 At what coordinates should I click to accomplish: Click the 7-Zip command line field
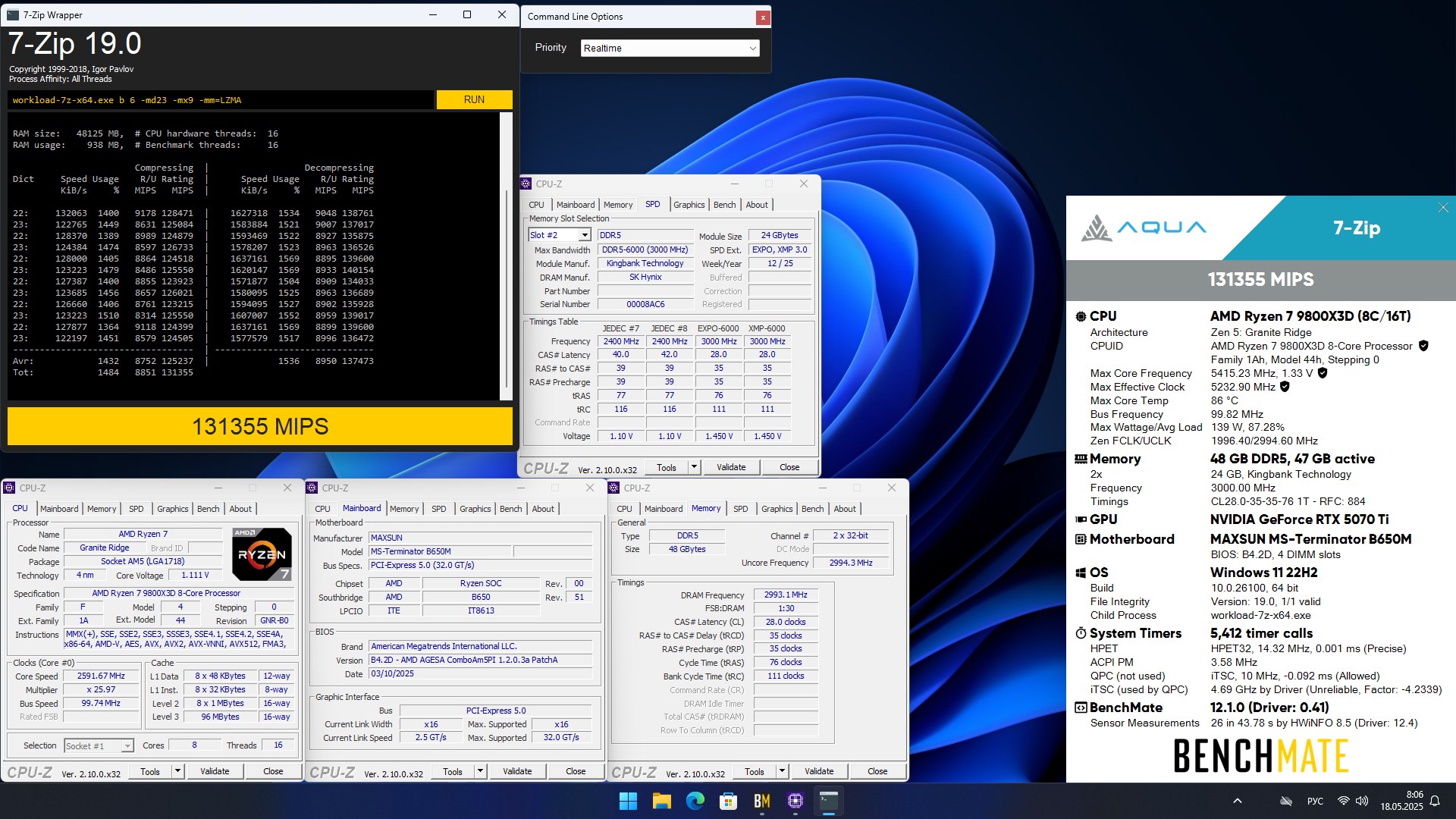click(x=221, y=99)
